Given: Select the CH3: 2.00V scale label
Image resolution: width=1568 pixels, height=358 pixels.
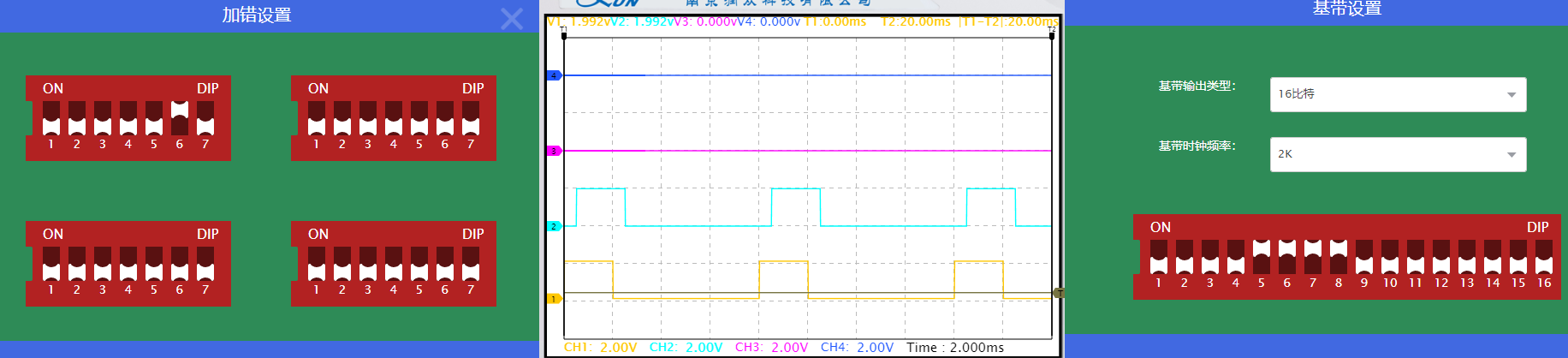Looking at the screenshot, I should click(771, 347).
